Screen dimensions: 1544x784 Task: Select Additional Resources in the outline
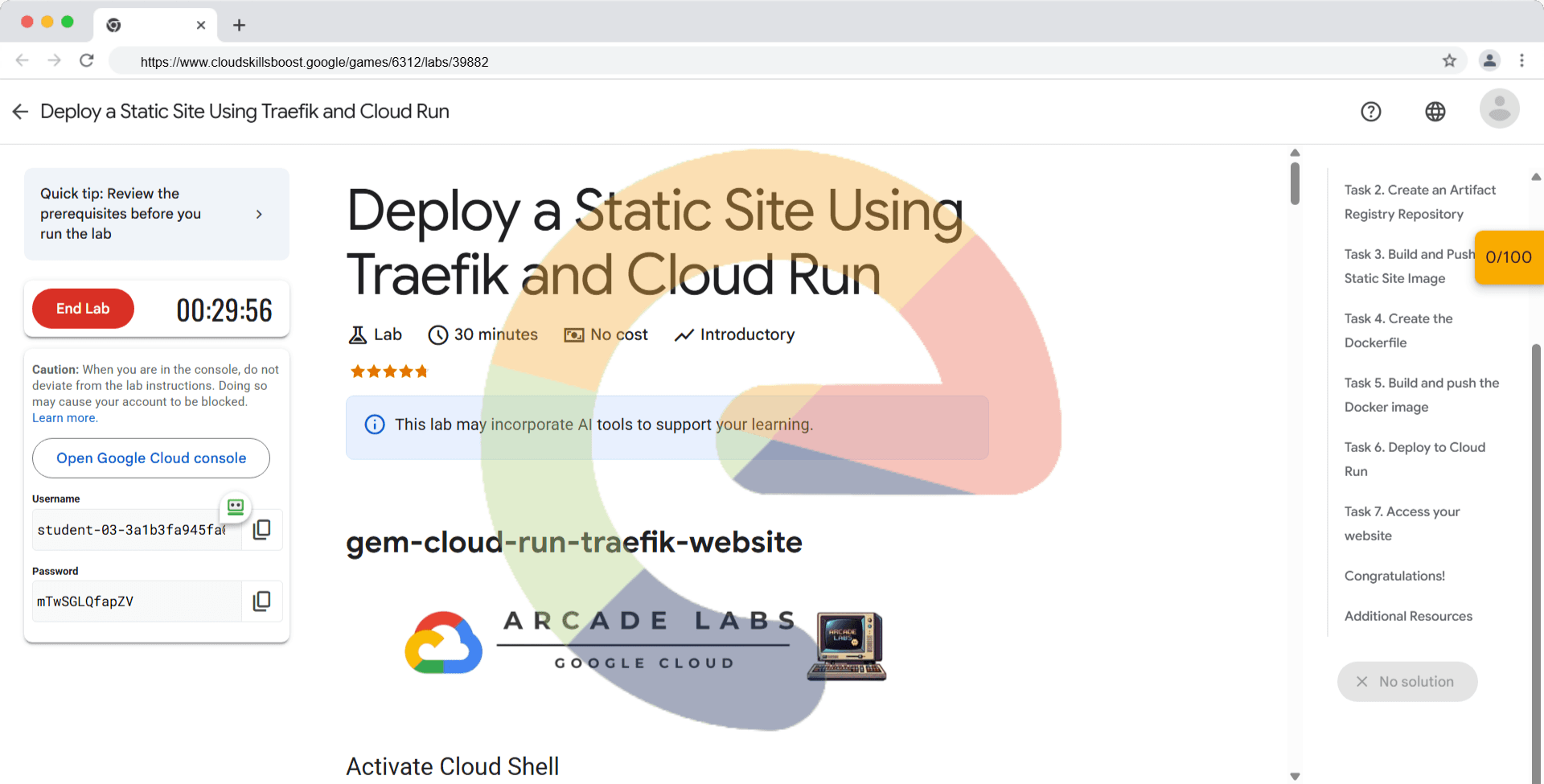1408,616
